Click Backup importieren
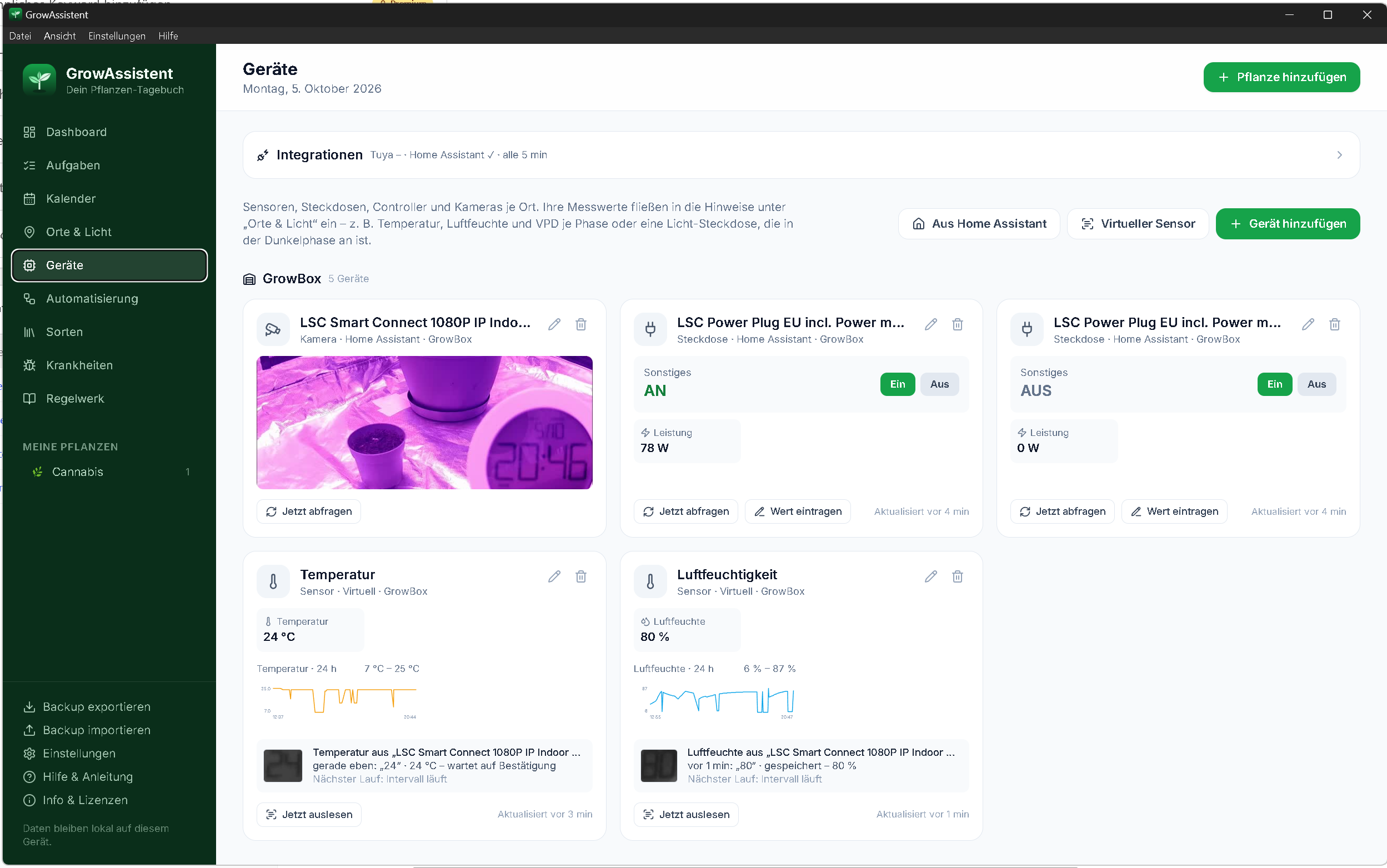Viewport: 1387px width, 868px height. [x=87, y=730]
